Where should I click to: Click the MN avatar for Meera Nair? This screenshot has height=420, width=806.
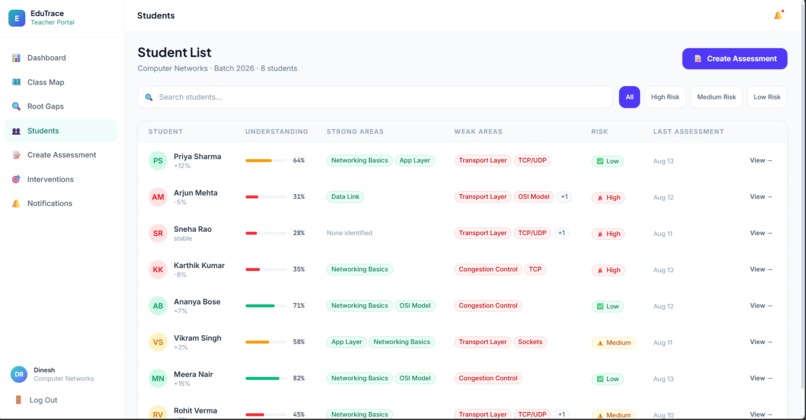[158, 378]
